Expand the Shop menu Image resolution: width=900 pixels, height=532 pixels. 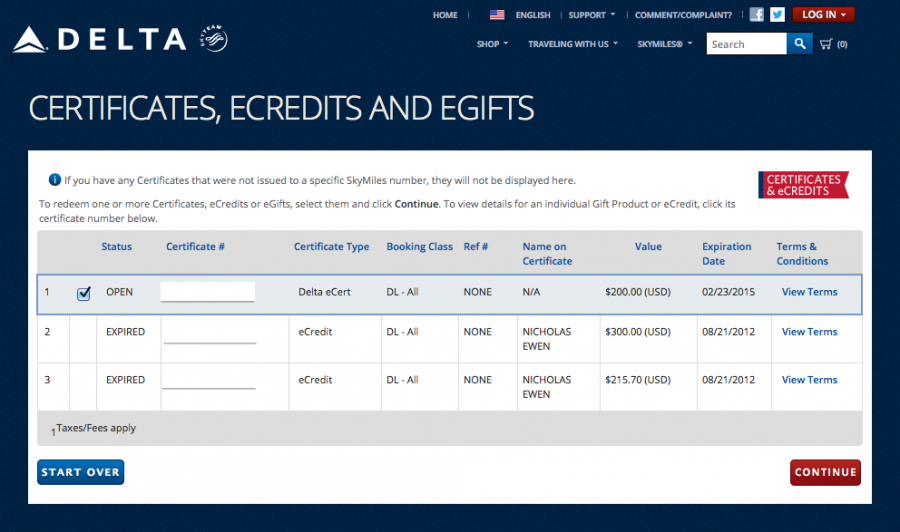492,44
